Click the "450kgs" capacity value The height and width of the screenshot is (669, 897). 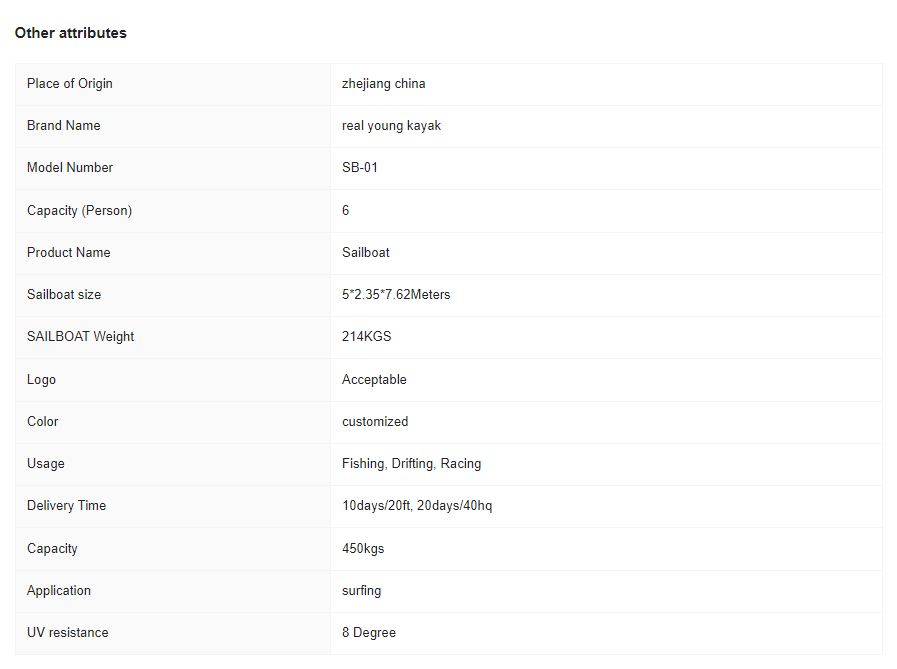[x=363, y=549]
